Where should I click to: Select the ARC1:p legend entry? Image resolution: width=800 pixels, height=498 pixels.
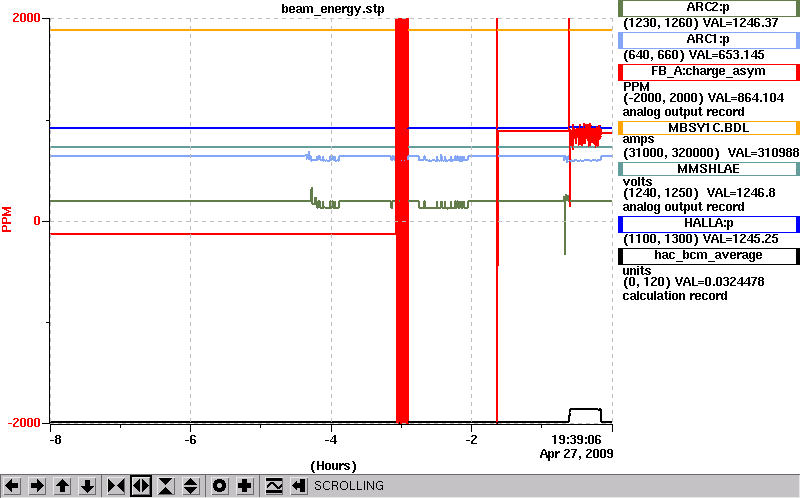(x=709, y=39)
